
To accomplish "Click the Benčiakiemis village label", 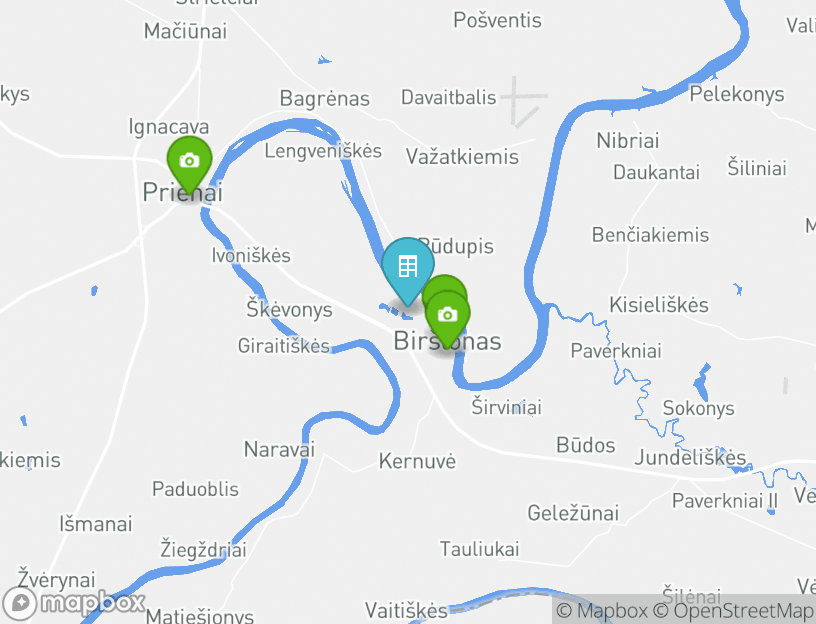I will point(651,235).
